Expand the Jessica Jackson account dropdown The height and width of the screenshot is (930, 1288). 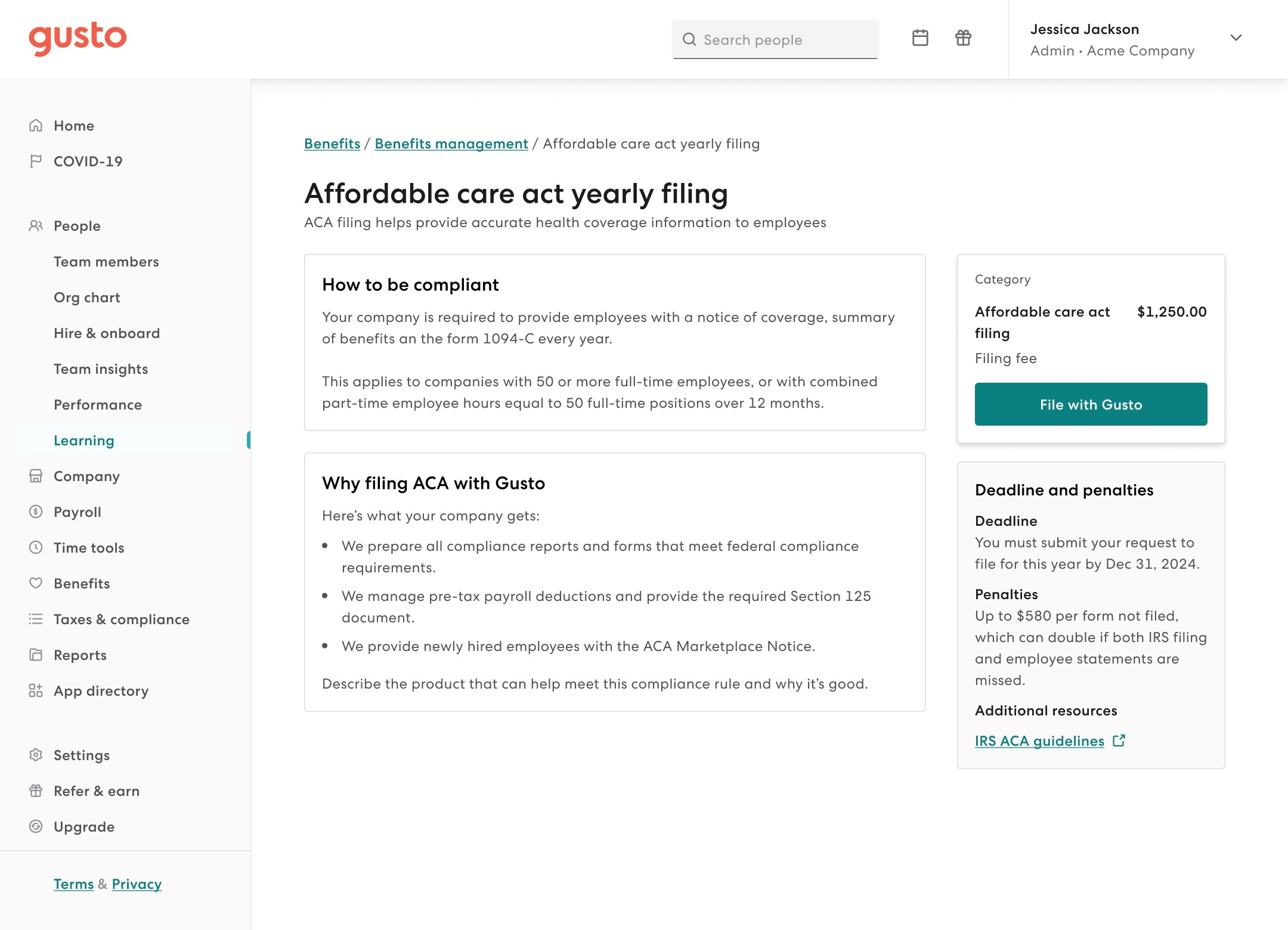tap(1236, 38)
